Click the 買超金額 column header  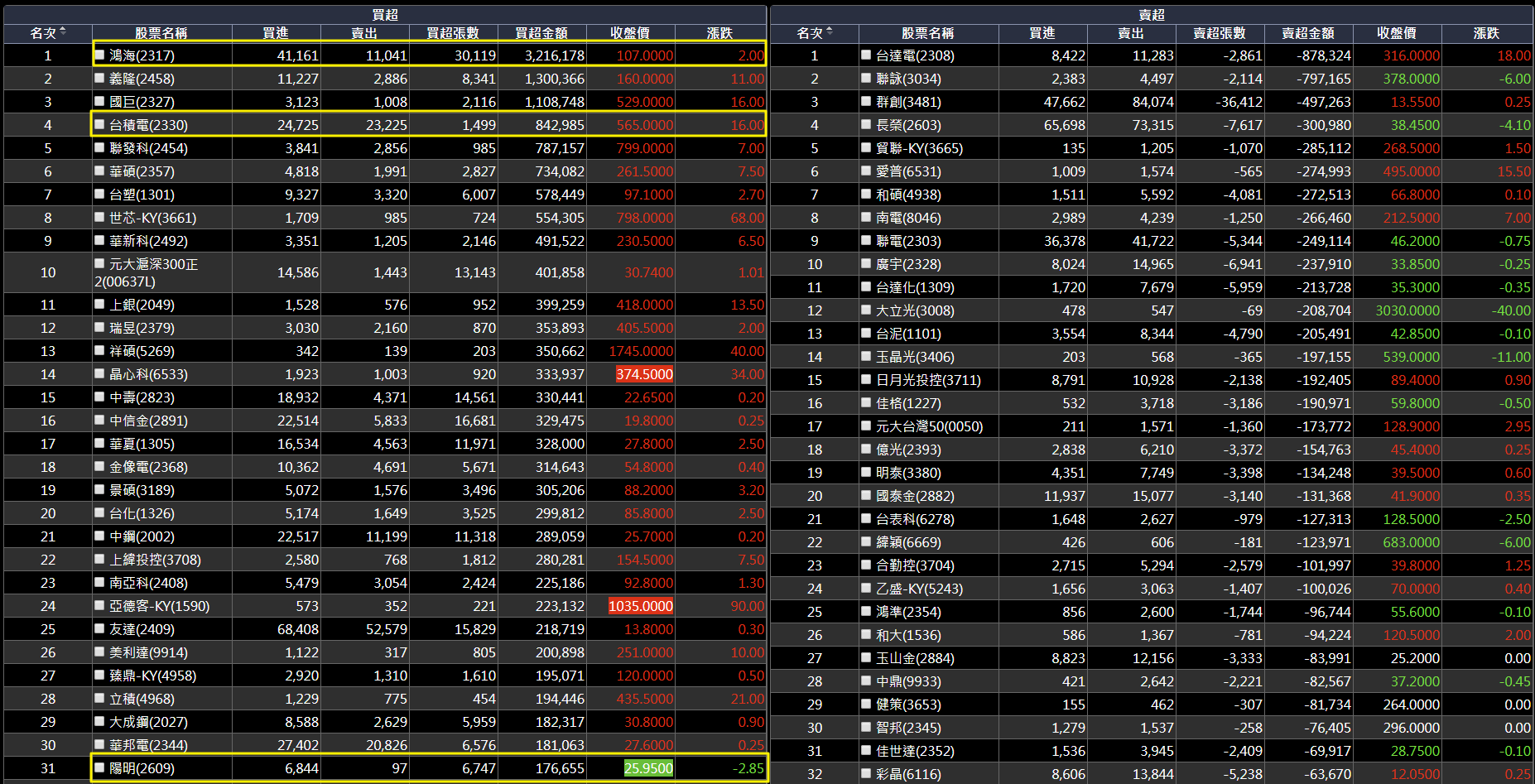point(541,33)
